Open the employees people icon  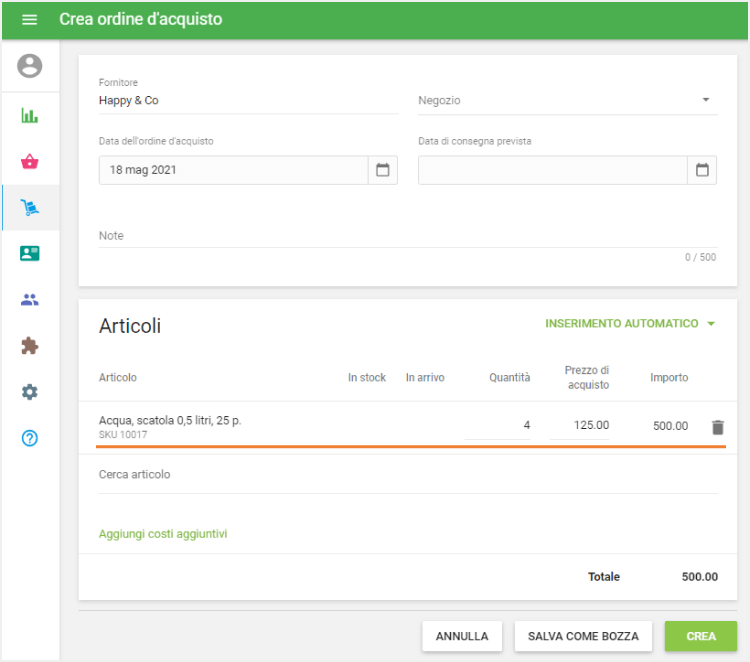[30, 300]
